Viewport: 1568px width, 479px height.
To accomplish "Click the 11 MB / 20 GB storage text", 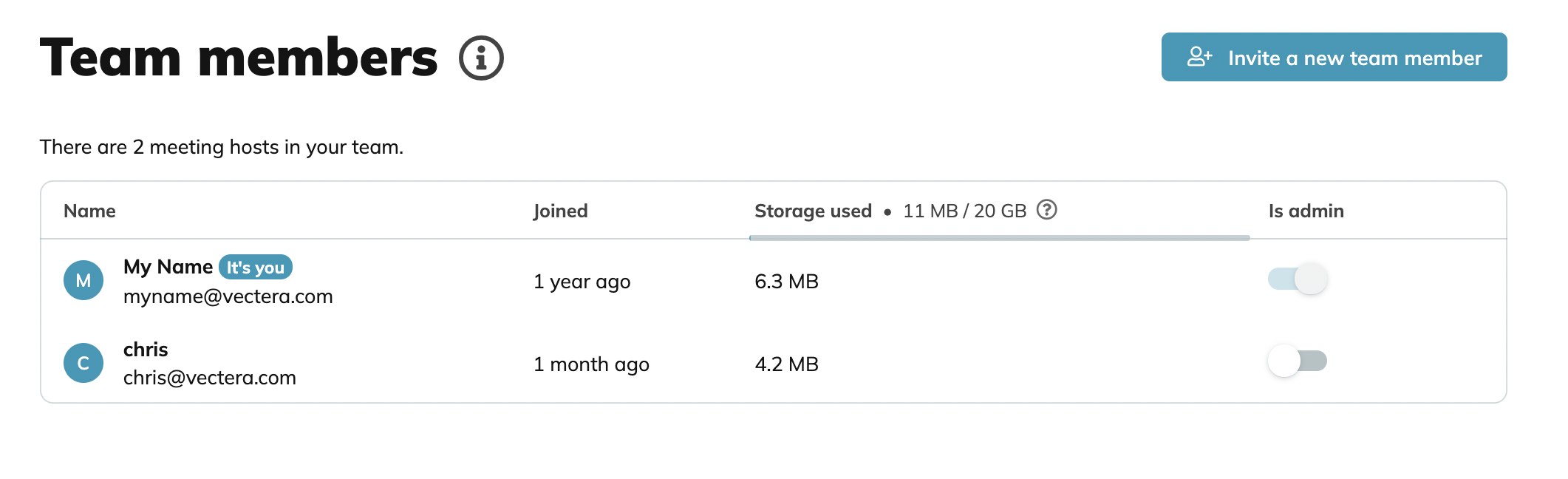I will (964, 211).
